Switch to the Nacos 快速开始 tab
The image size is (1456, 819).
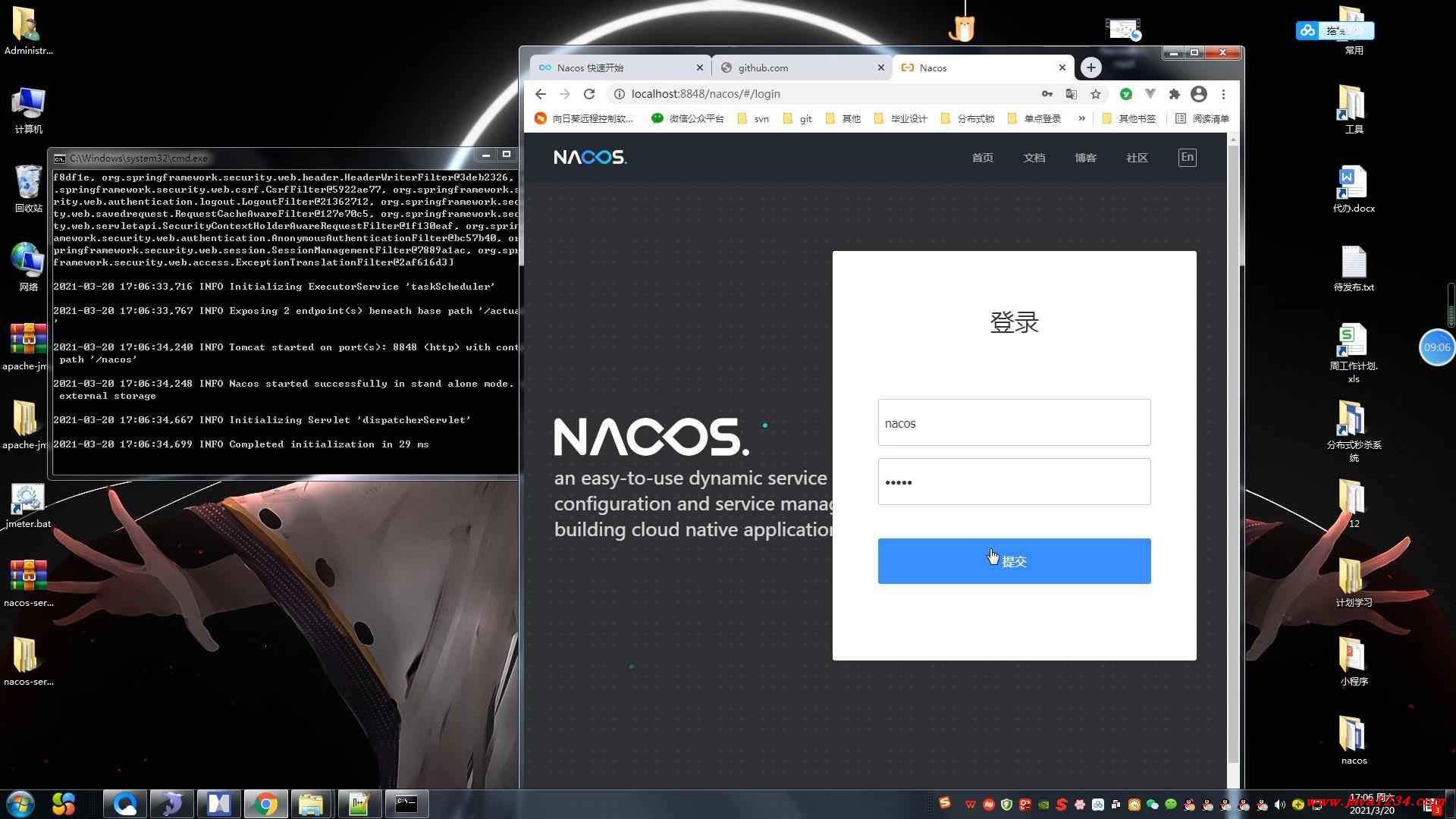point(620,67)
